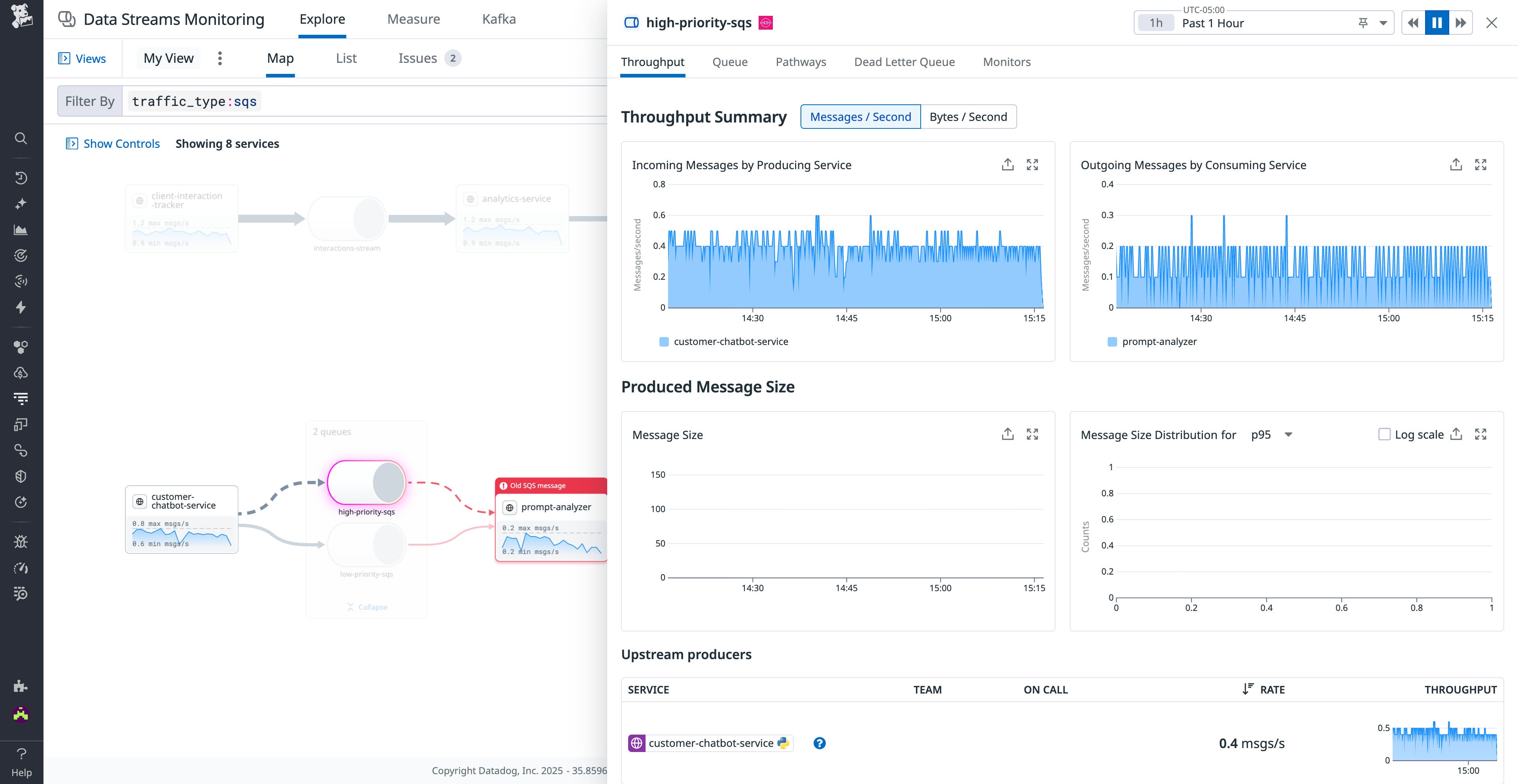The width and height of the screenshot is (1518, 784).
Task: Pause live data updates
Action: point(1437,23)
